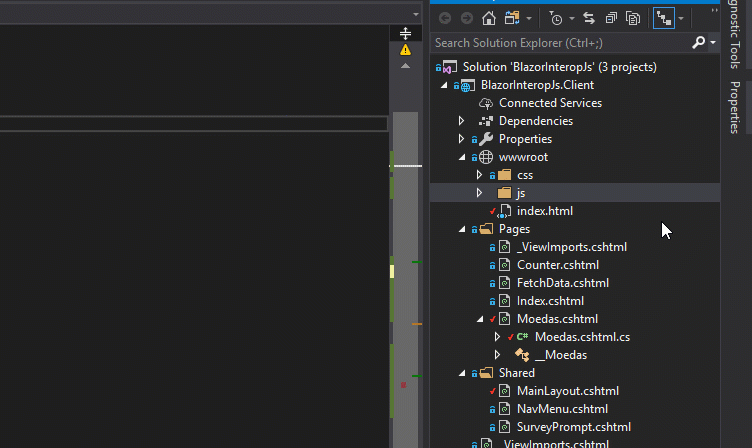Click the wwwroot globe icon
752x448 pixels.
tap(486, 157)
